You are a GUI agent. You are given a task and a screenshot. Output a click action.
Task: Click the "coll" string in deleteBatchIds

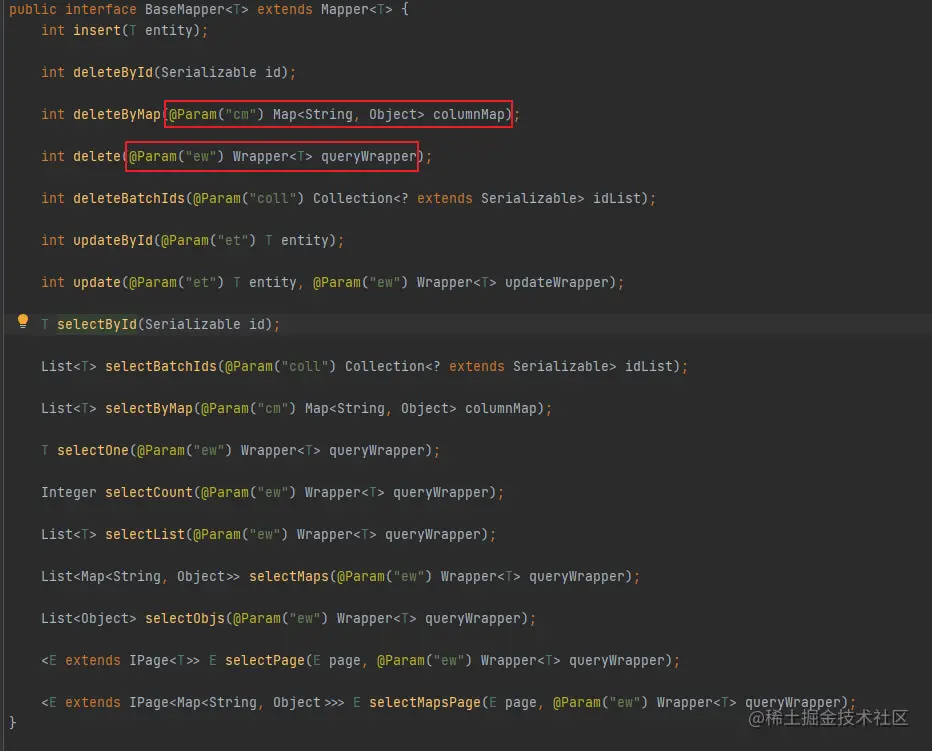273,198
